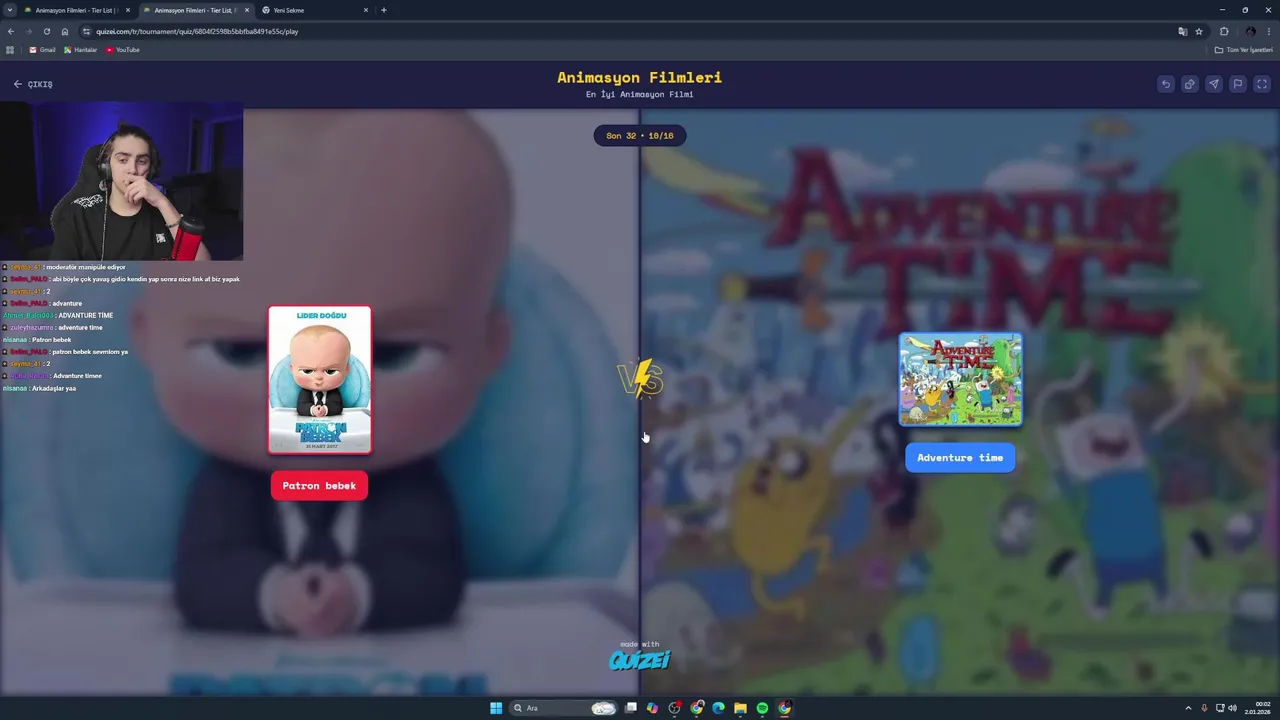Close the first Animasyon Filmleri tab
This screenshot has width=1280, height=720.
click(128, 10)
